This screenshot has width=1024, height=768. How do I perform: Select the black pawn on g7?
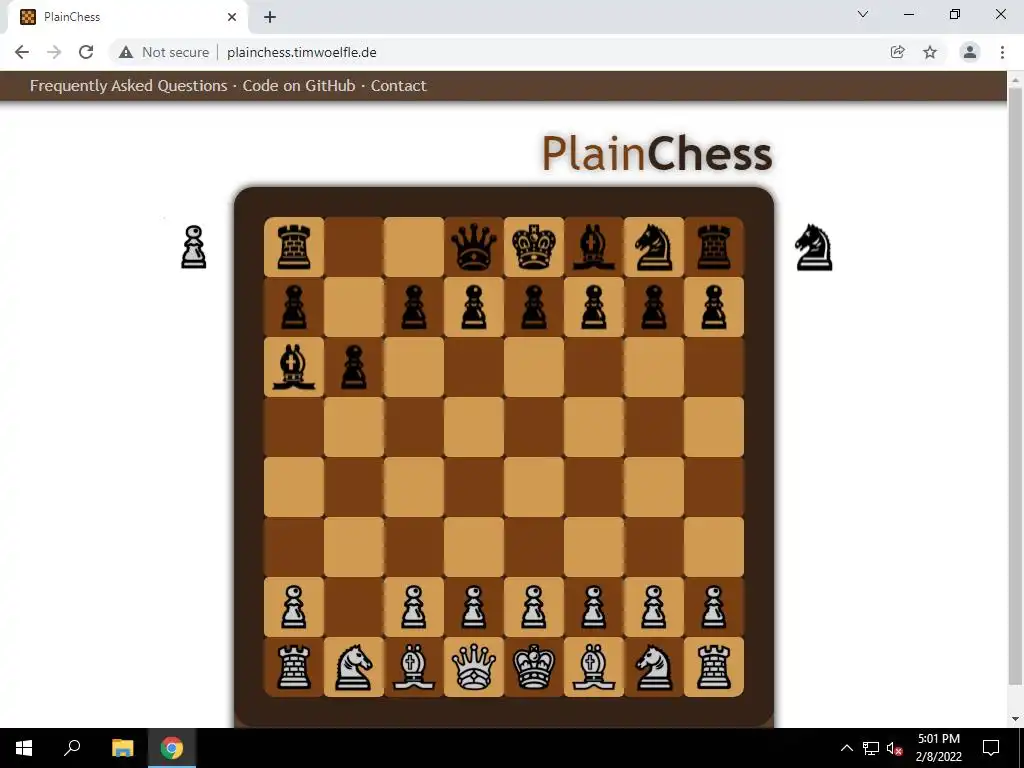pyautogui.click(x=654, y=307)
